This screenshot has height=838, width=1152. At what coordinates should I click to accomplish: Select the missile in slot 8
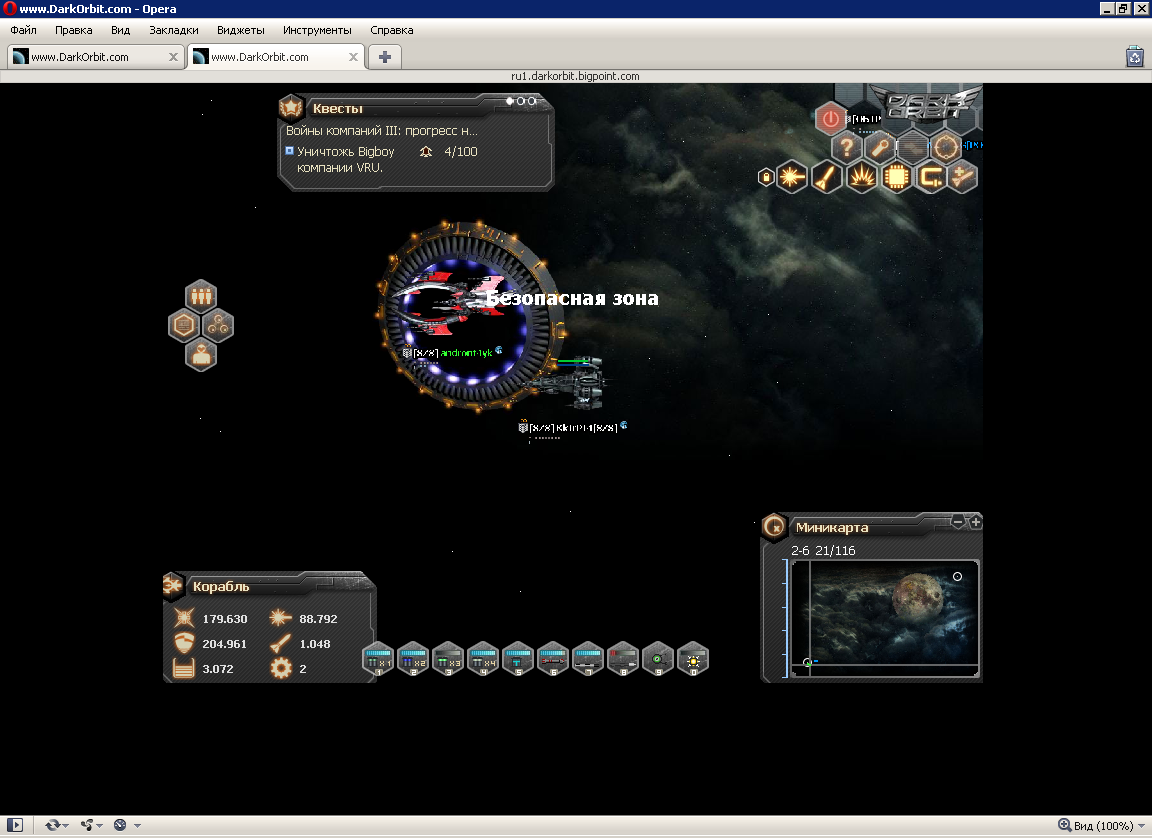[623, 659]
